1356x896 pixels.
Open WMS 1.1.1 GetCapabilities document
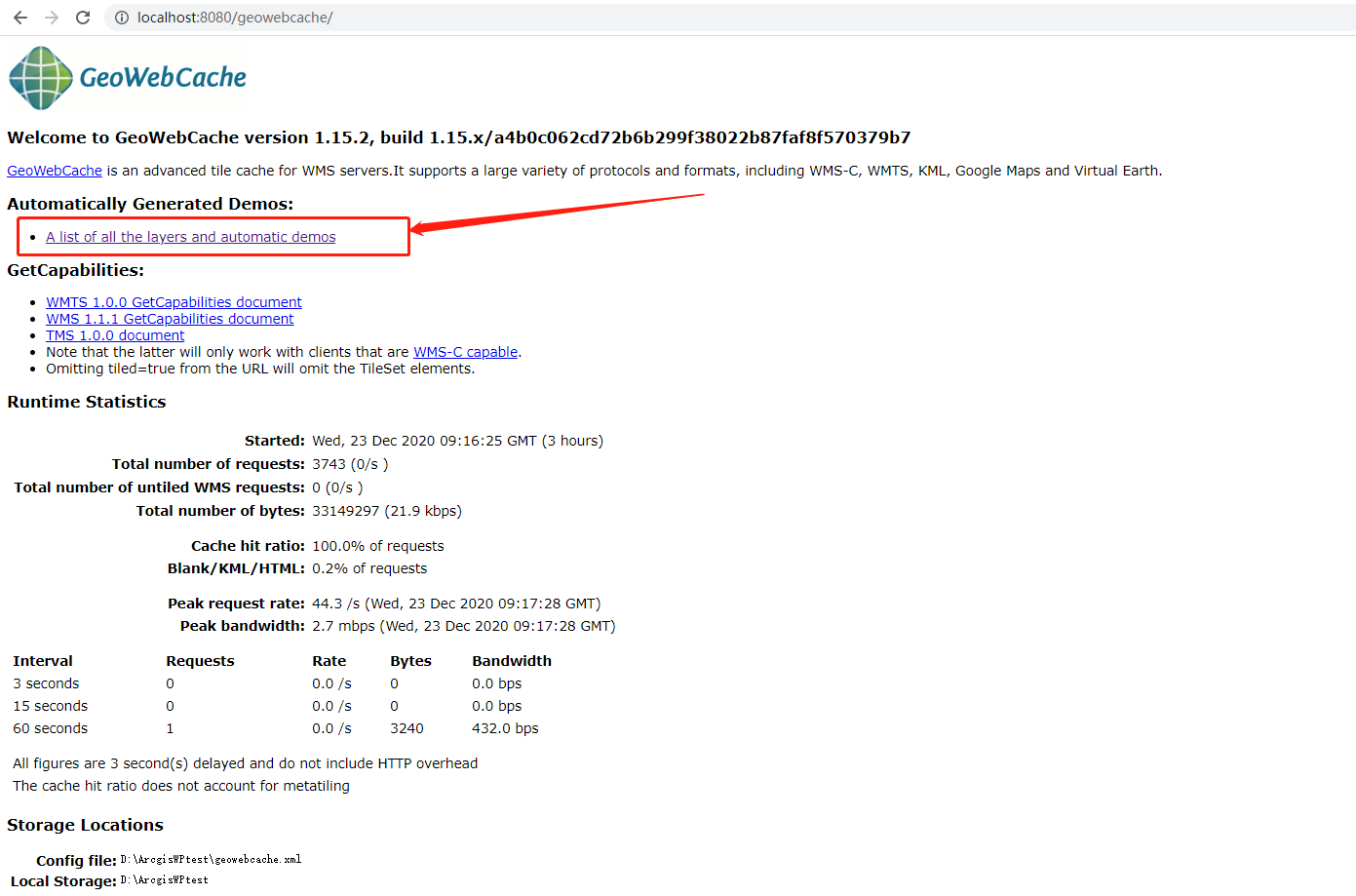click(170, 319)
